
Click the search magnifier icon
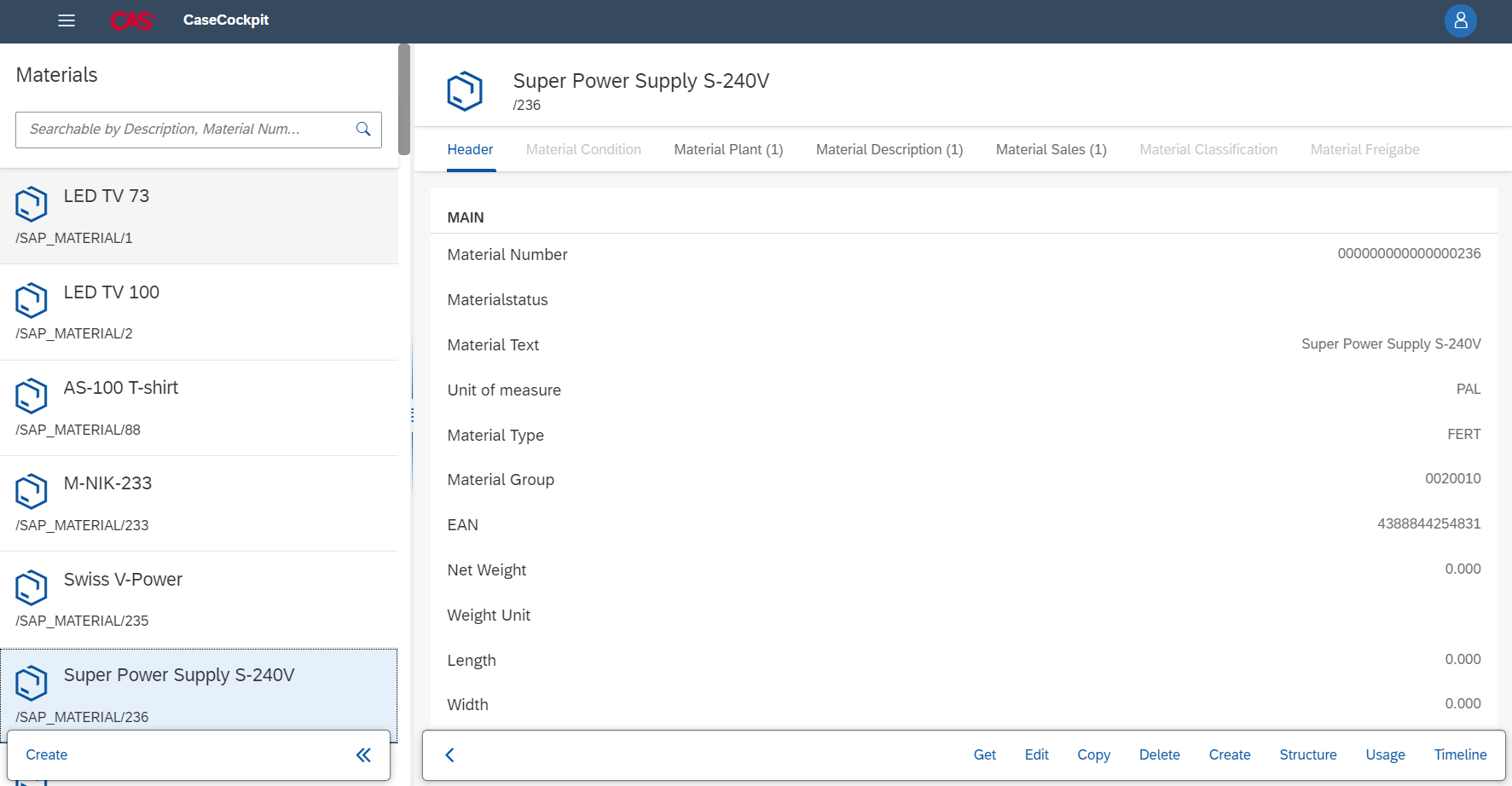[363, 130]
